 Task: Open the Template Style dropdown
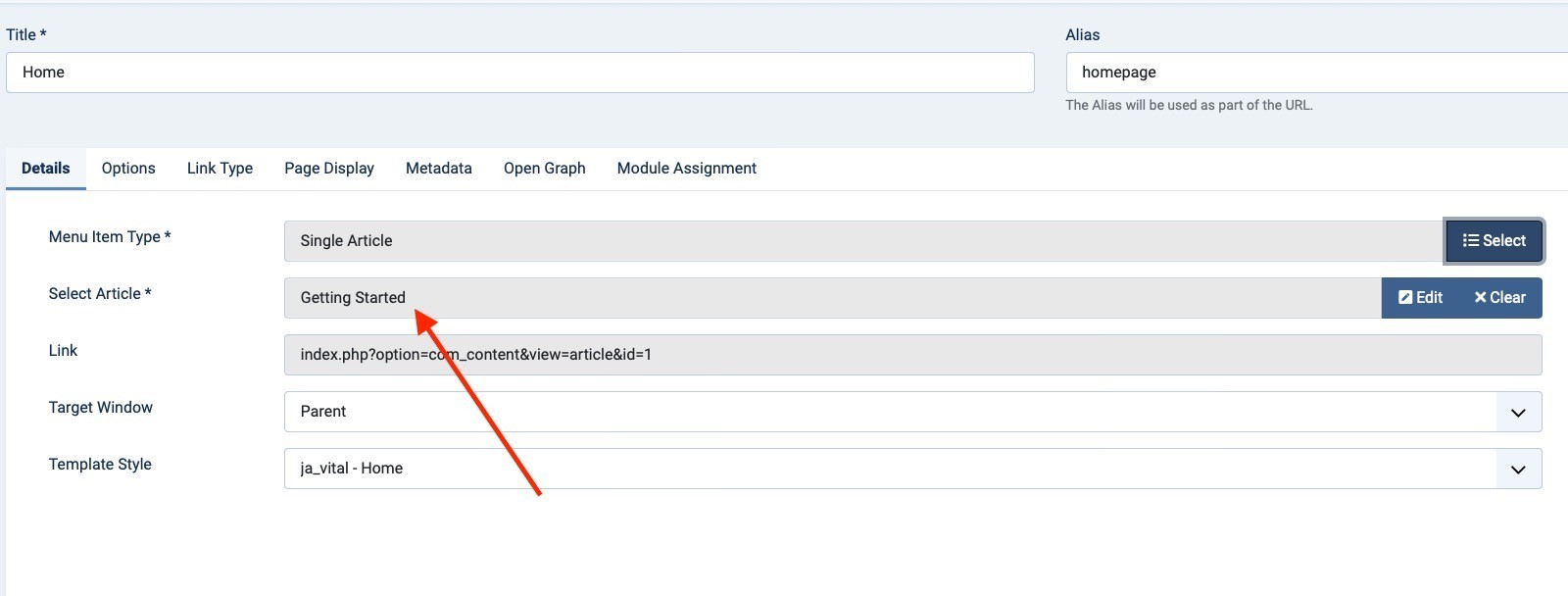click(912, 469)
